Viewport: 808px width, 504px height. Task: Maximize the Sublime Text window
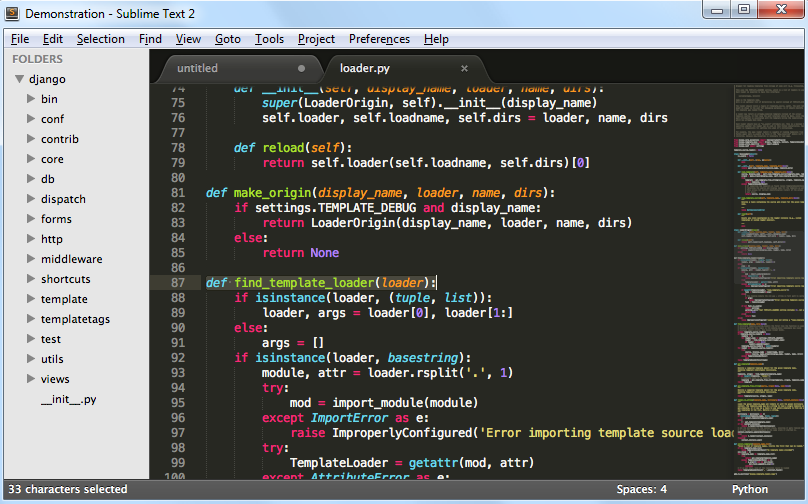(744, 10)
